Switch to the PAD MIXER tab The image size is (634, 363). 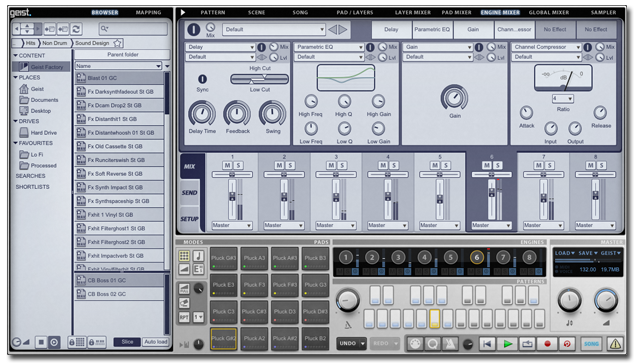point(456,13)
